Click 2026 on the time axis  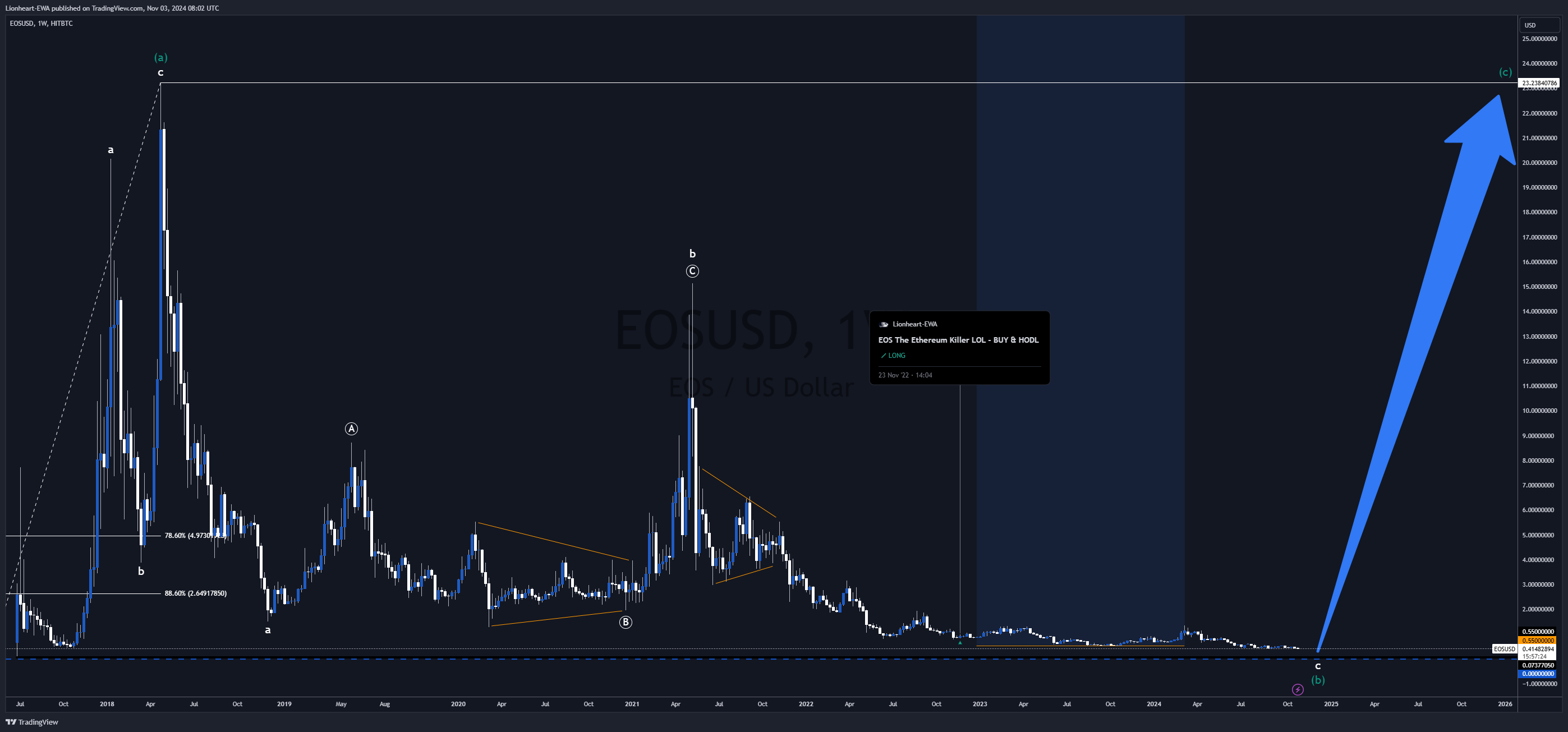(x=1505, y=704)
